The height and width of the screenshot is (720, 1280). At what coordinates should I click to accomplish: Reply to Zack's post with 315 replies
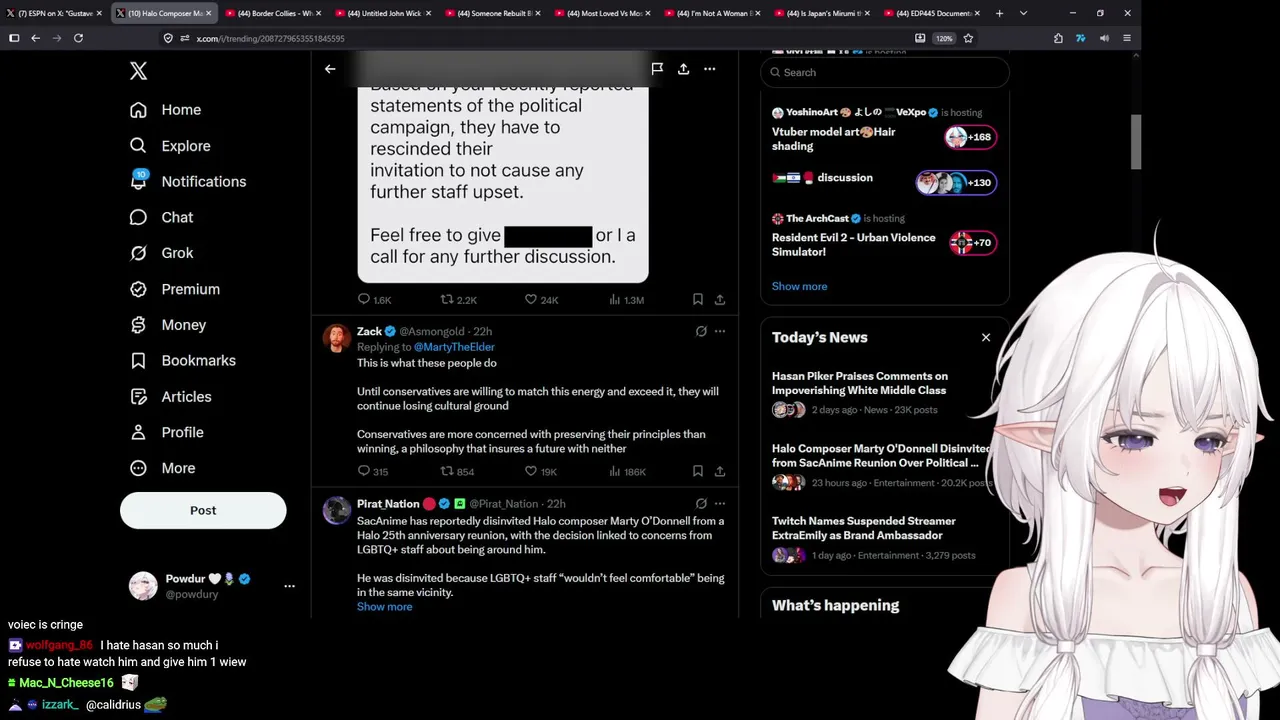(373, 471)
